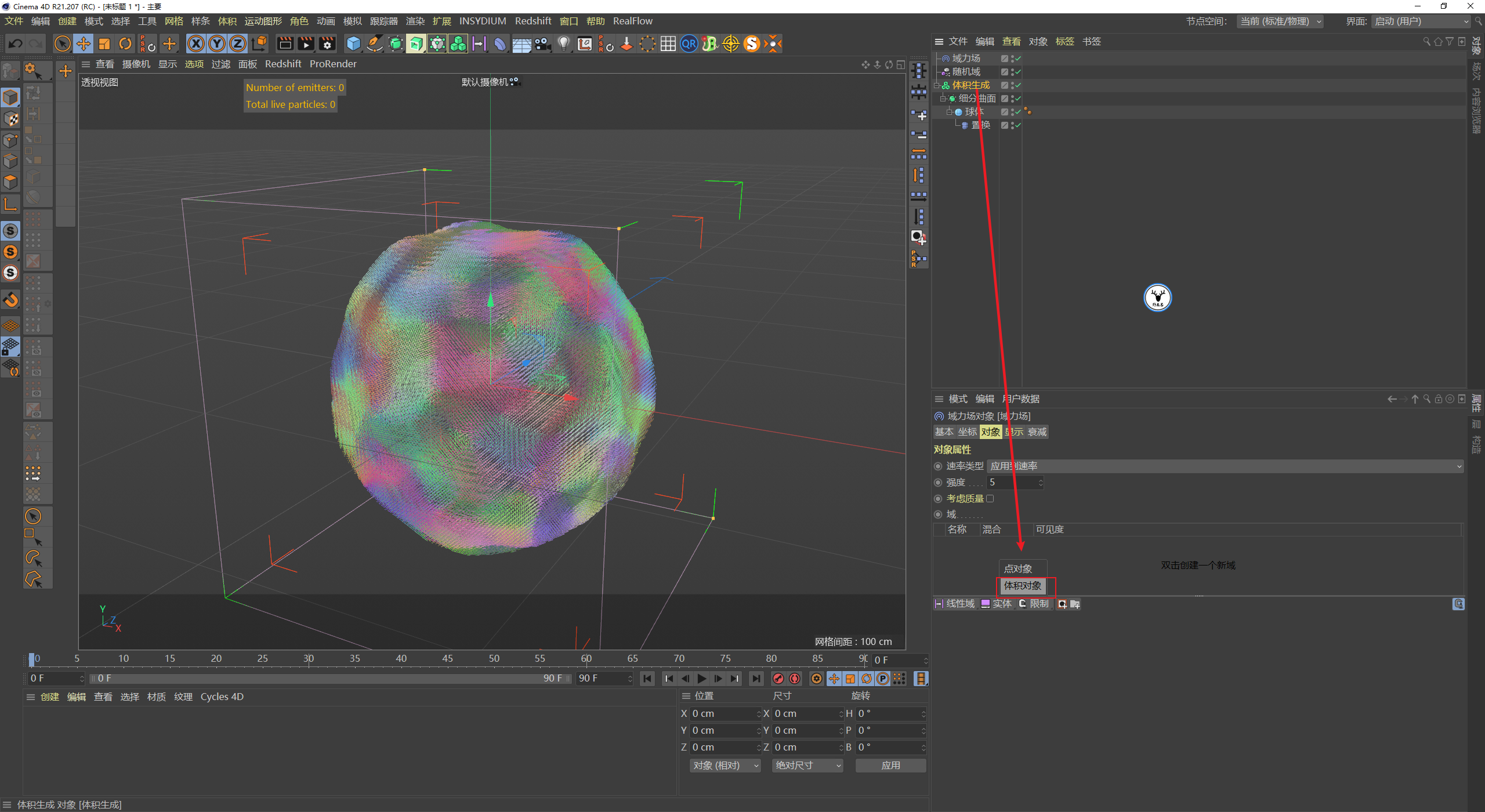Screen dimensions: 1485x812
Task: Open the 速率类型 dropdown
Action: tap(1225, 466)
